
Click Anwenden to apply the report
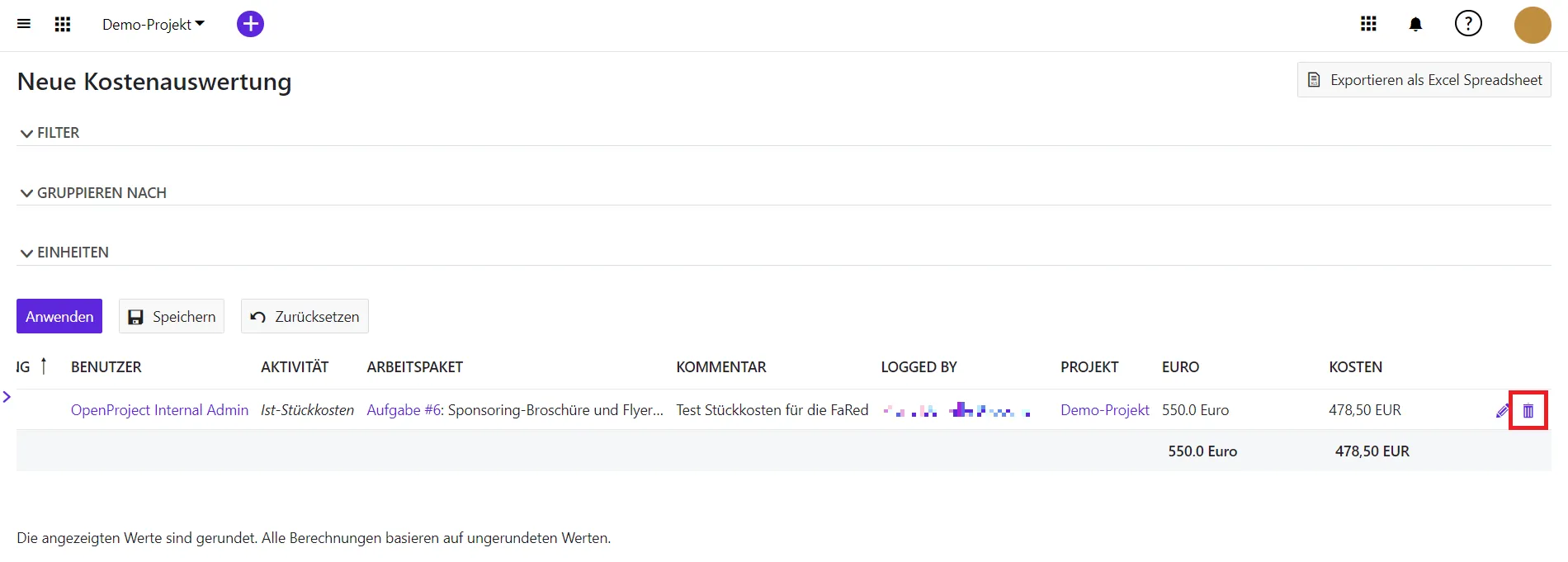click(59, 317)
